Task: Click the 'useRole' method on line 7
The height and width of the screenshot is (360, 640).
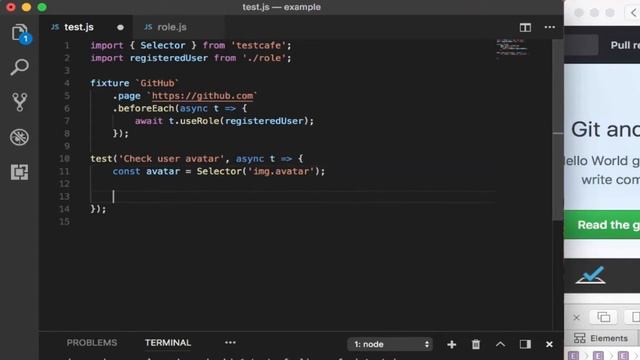Action: pyautogui.click(x=200, y=121)
